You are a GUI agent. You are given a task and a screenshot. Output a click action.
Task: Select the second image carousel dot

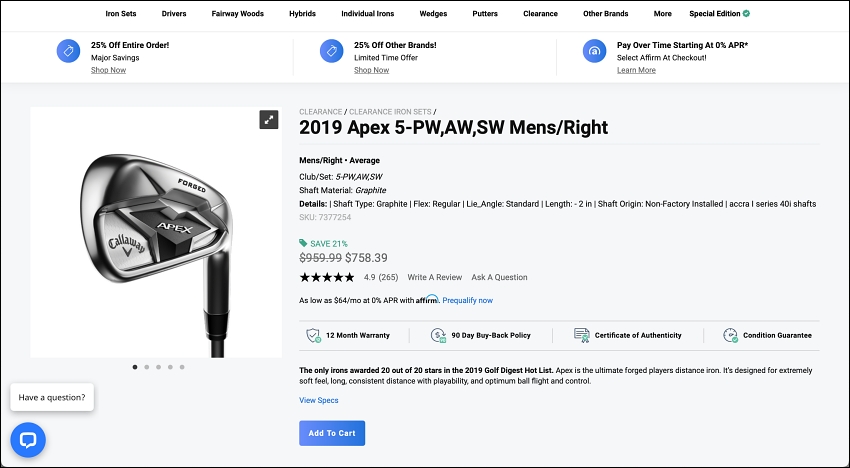[147, 367]
